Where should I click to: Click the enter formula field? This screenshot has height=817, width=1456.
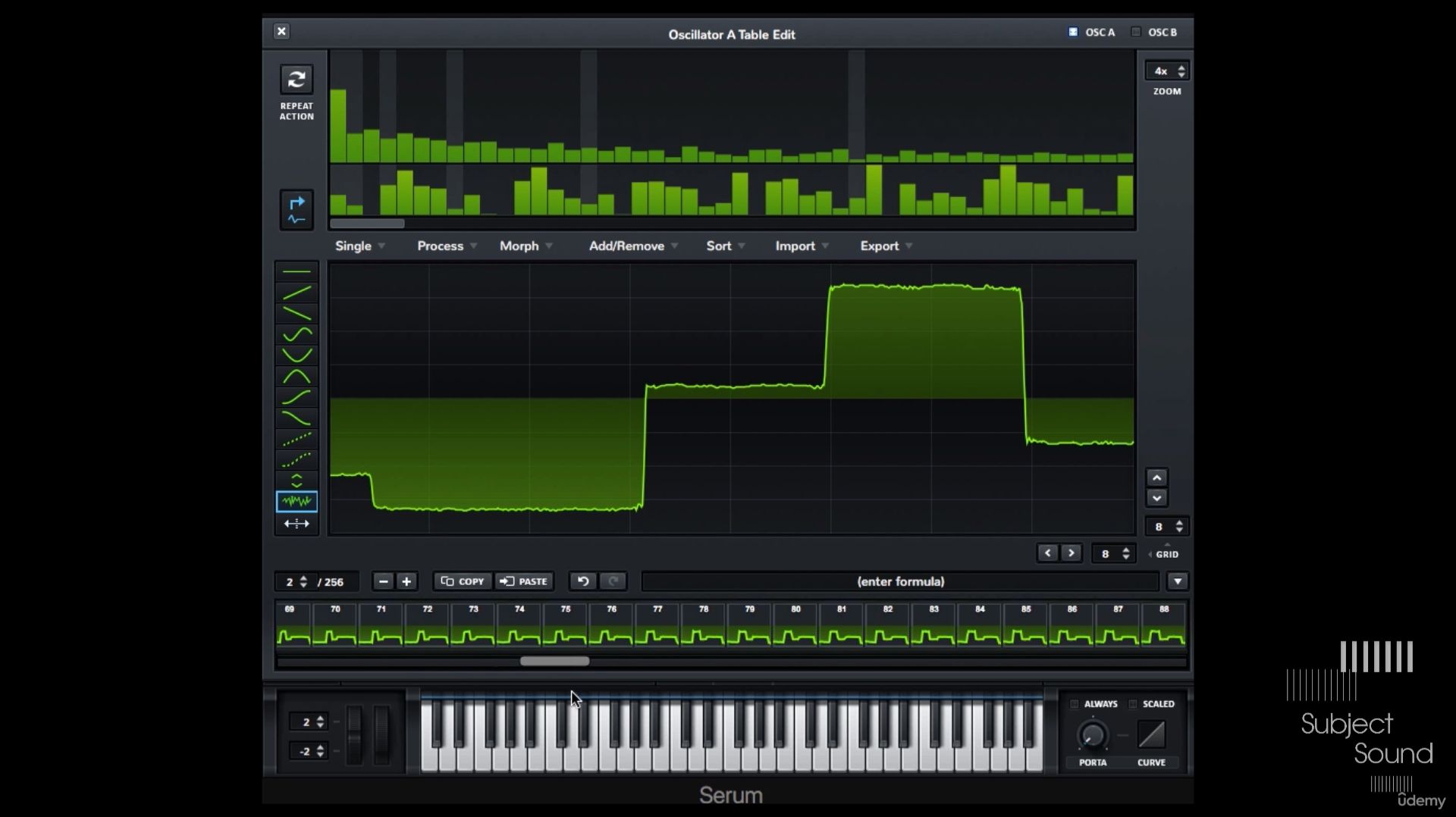pos(900,581)
